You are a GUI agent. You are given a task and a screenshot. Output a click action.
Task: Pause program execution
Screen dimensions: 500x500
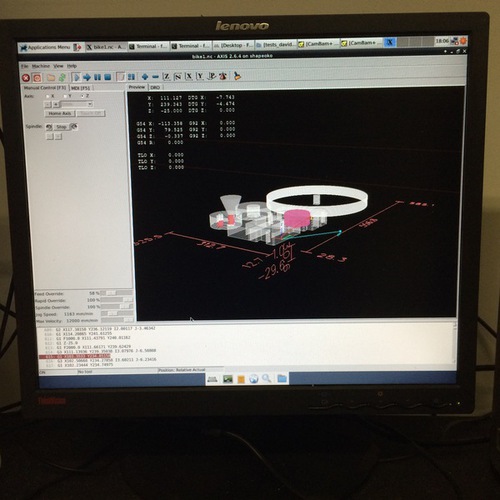(x=97, y=77)
